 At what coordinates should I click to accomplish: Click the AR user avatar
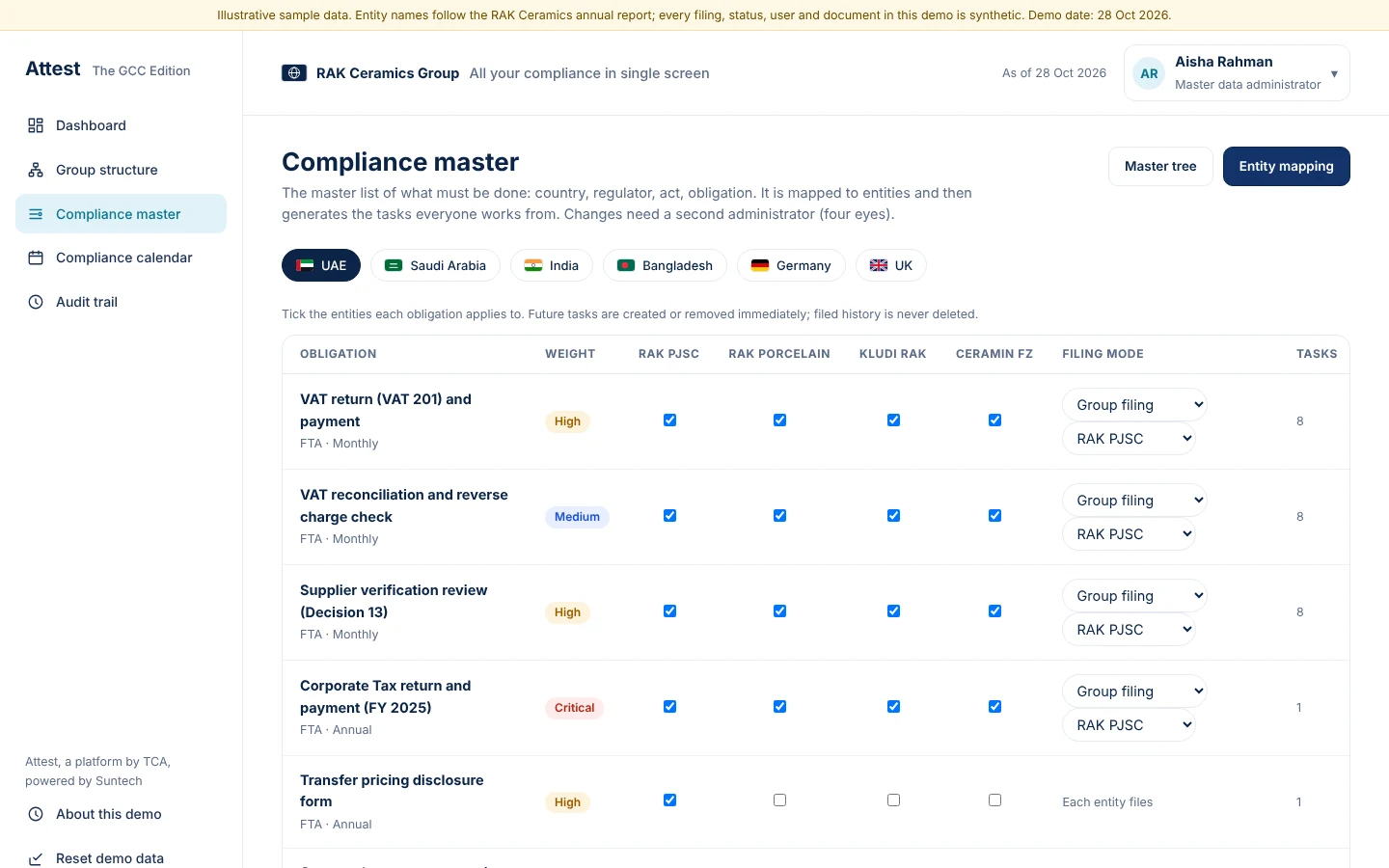(1149, 73)
